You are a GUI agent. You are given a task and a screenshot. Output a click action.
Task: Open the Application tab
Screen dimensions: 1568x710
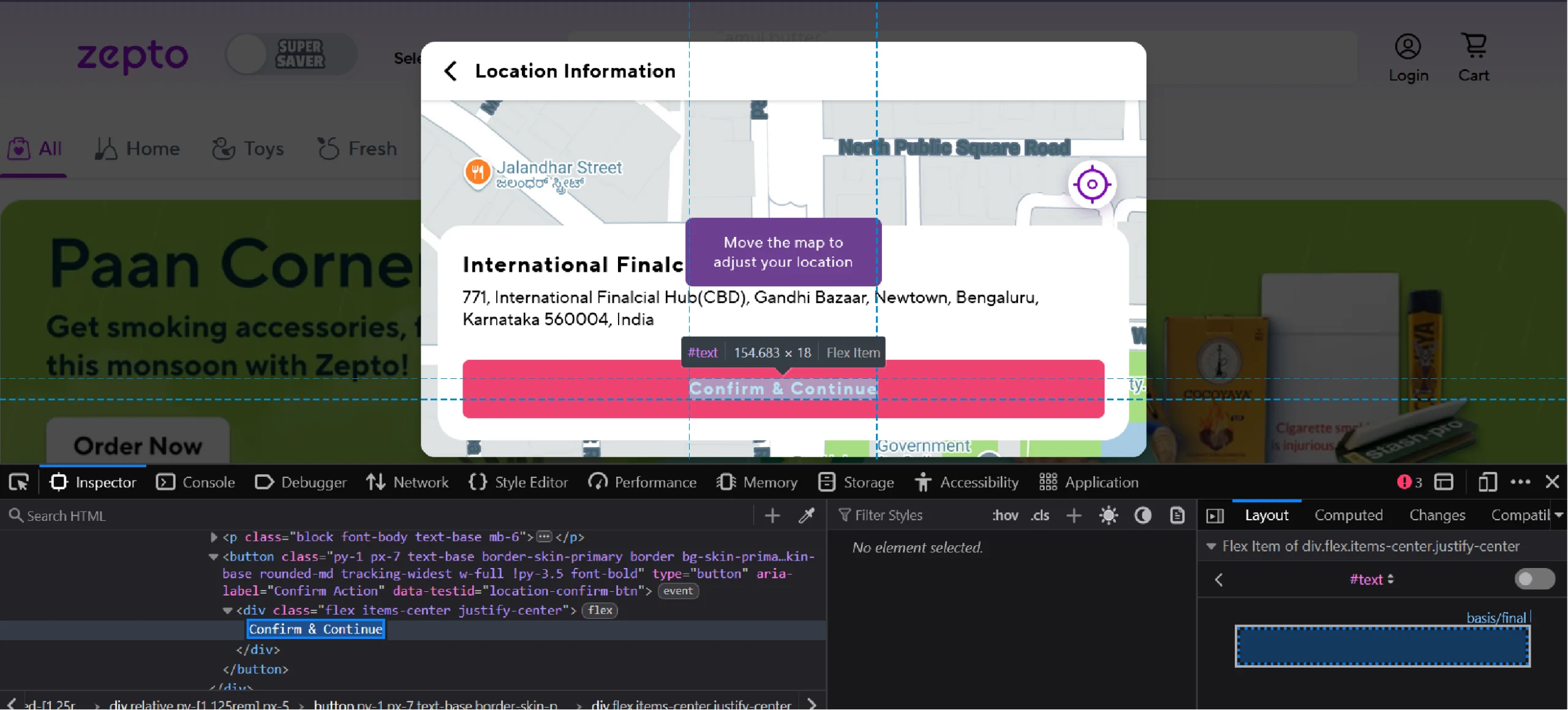pos(1089,482)
